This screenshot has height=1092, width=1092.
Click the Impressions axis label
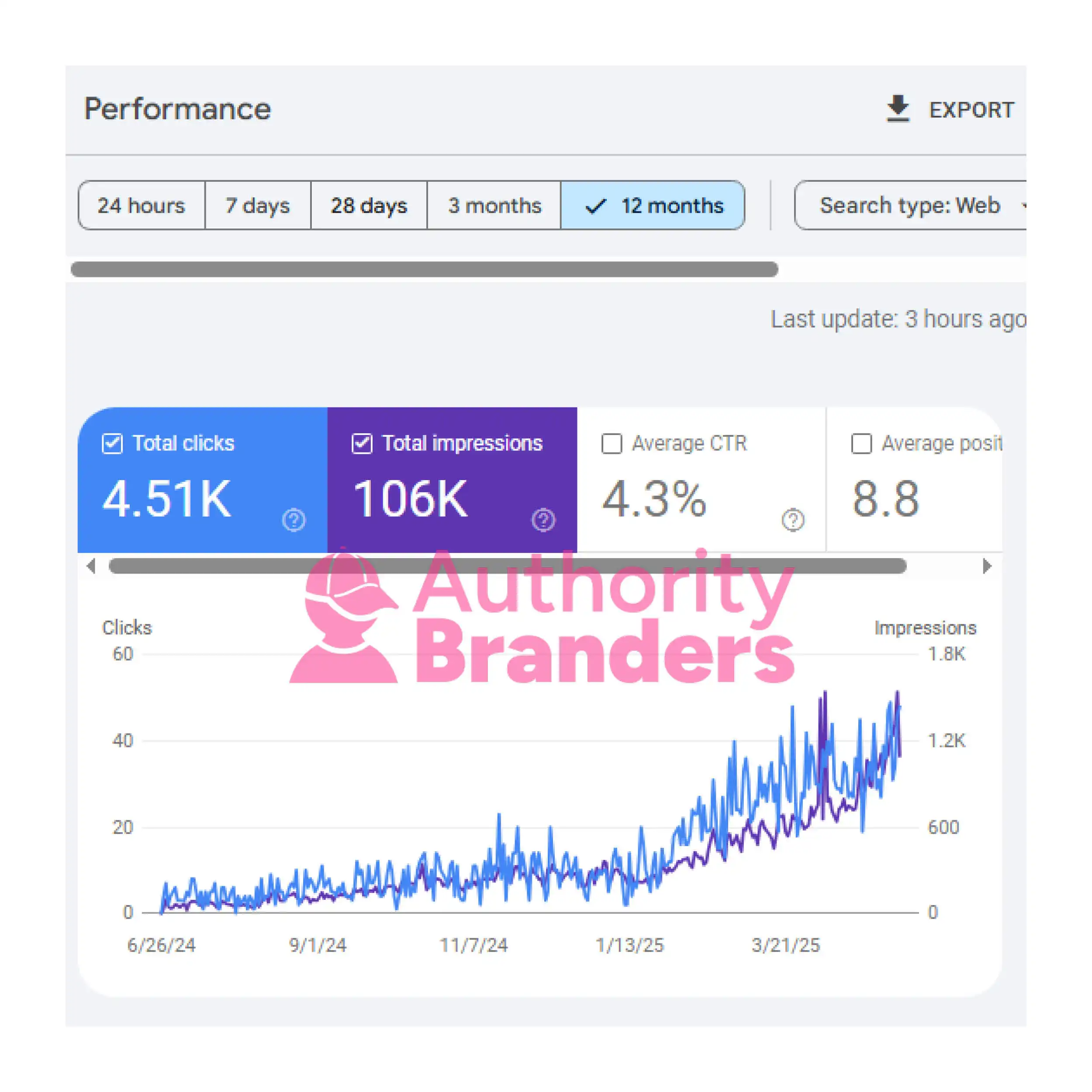point(926,628)
